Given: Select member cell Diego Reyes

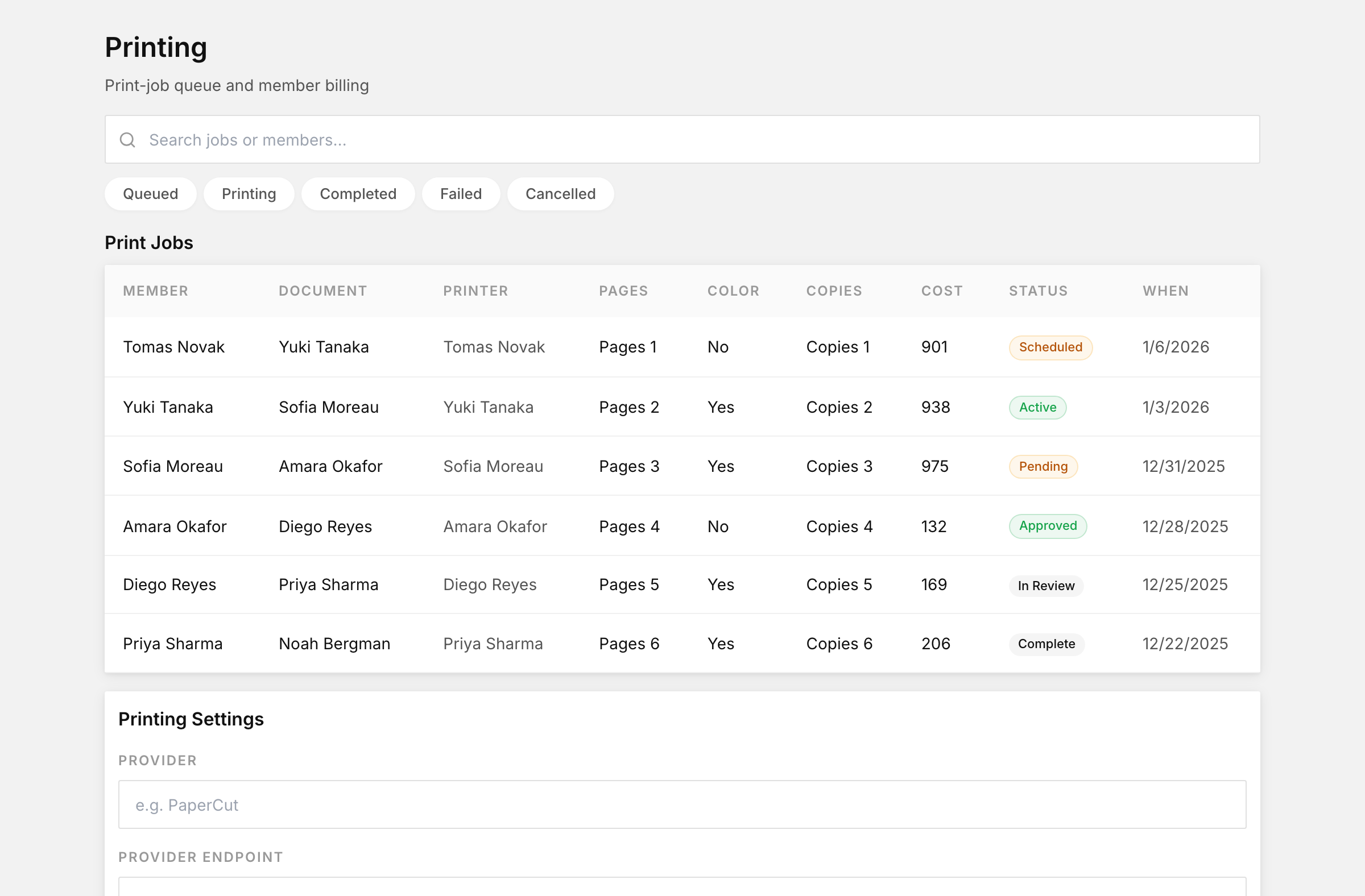Looking at the screenshot, I should pos(169,584).
